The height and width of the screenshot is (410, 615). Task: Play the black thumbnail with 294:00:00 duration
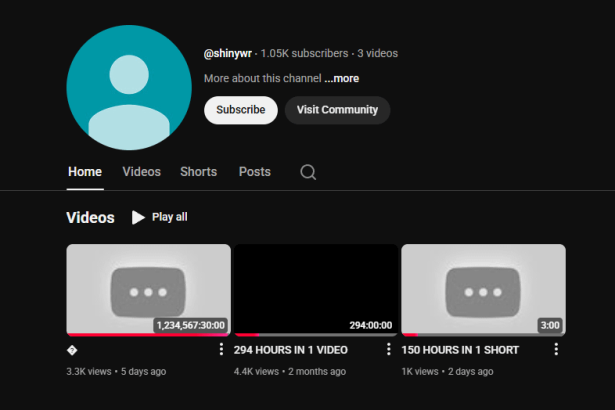click(x=315, y=289)
